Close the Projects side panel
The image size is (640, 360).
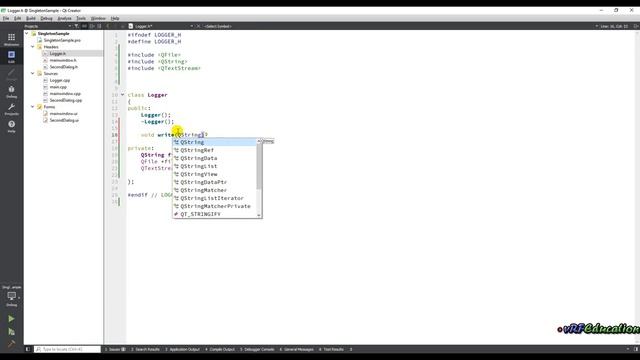99,26
